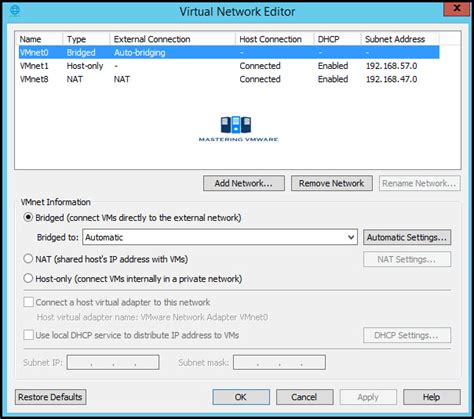The image size is (474, 419).
Task: Open Automatic Settings dialog
Action: pyautogui.click(x=407, y=237)
